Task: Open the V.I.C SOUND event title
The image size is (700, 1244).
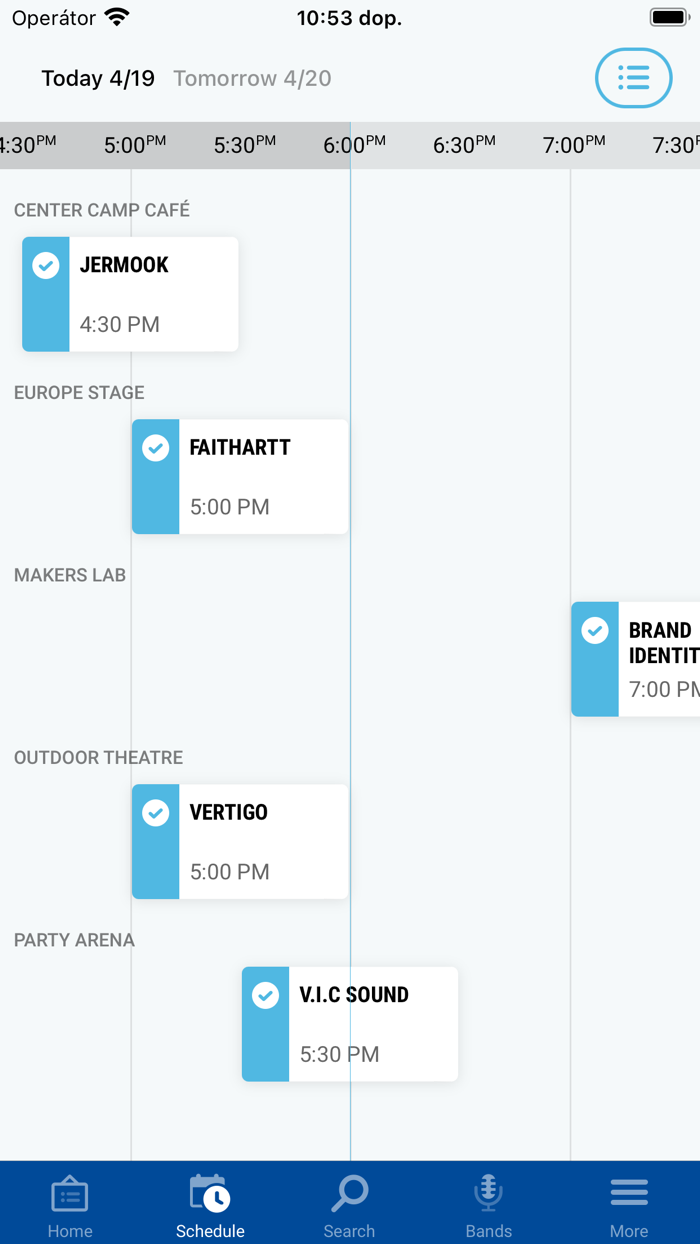Action: [x=354, y=995]
